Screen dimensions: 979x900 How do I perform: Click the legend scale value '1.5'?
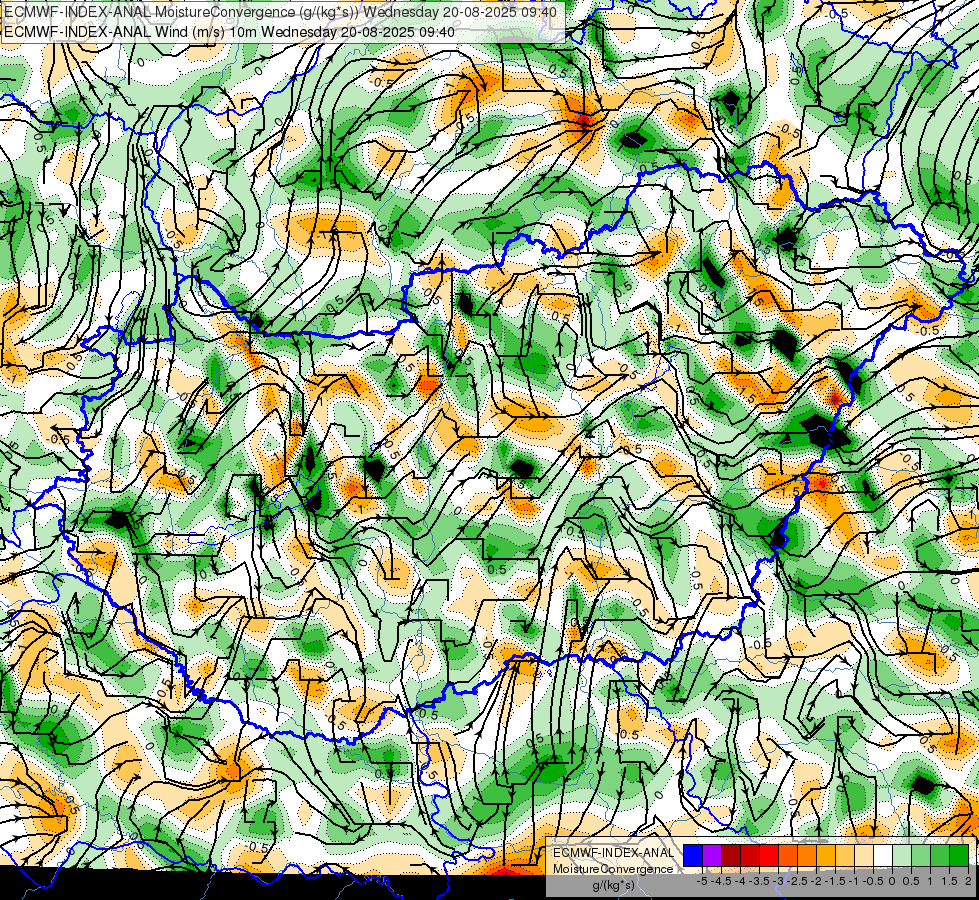(948, 881)
